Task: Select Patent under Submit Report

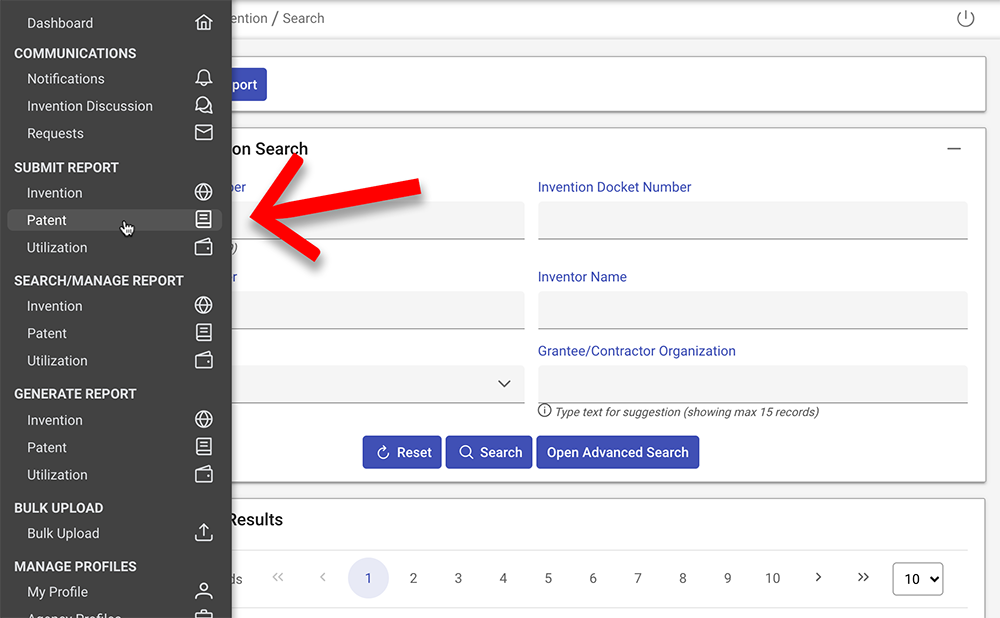Action: pos(47,220)
